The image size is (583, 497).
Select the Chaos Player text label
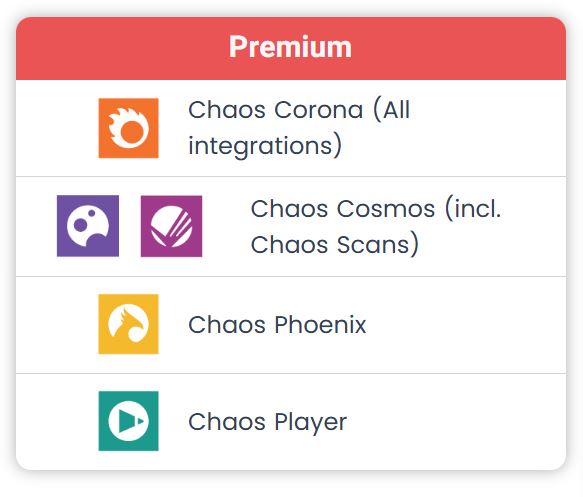[x=268, y=422]
